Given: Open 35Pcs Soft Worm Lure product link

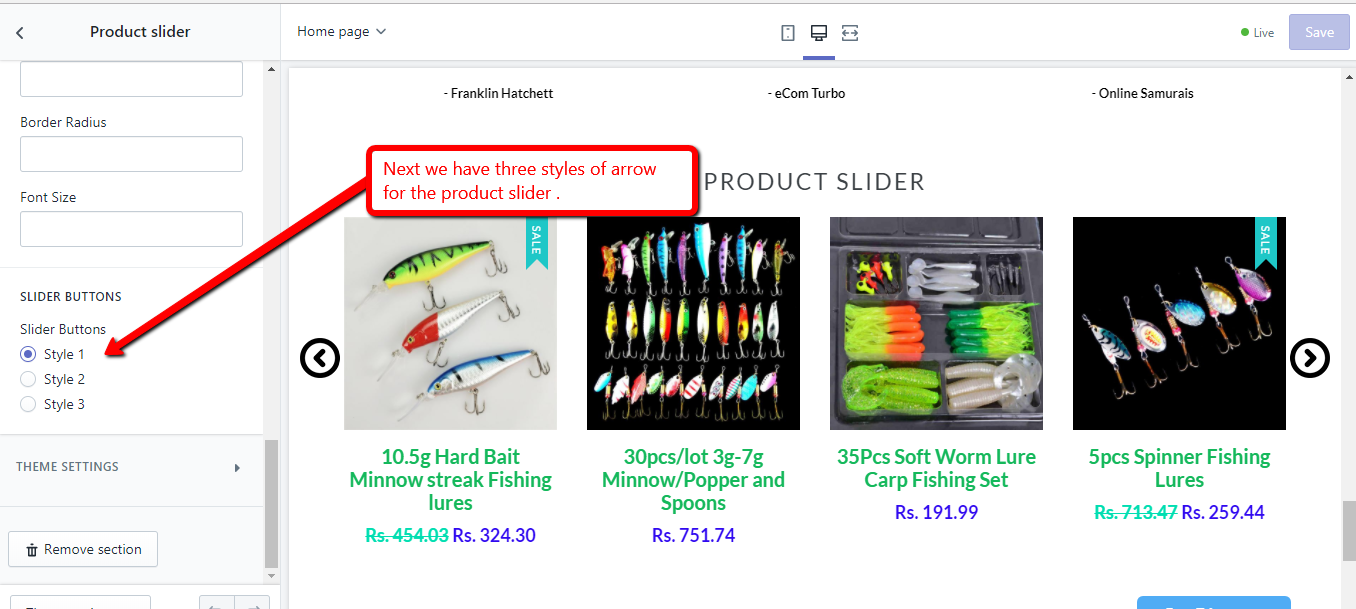Looking at the screenshot, I should click(x=936, y=468).
